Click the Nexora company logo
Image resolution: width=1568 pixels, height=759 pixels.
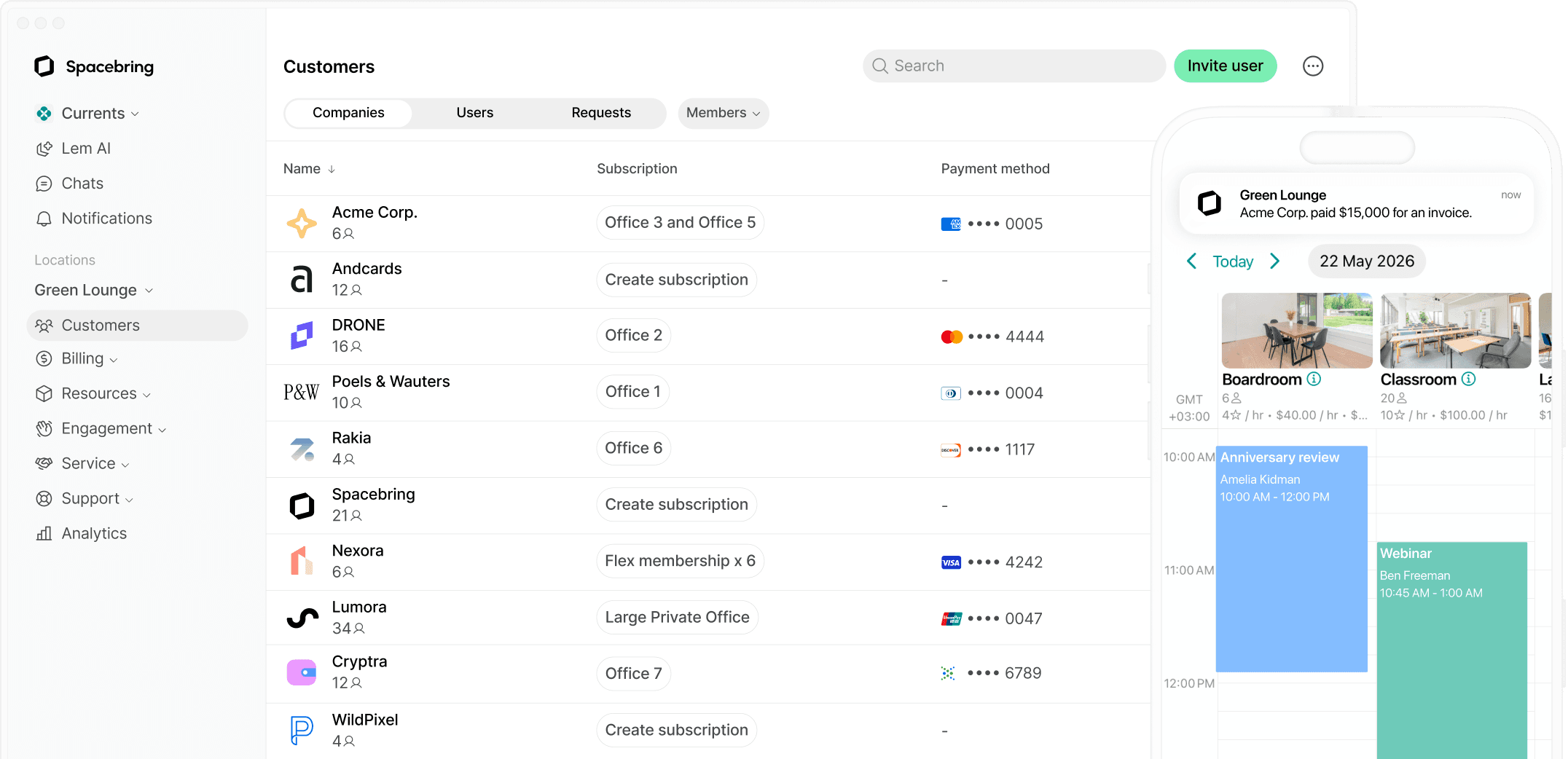[x=302, y=562]
